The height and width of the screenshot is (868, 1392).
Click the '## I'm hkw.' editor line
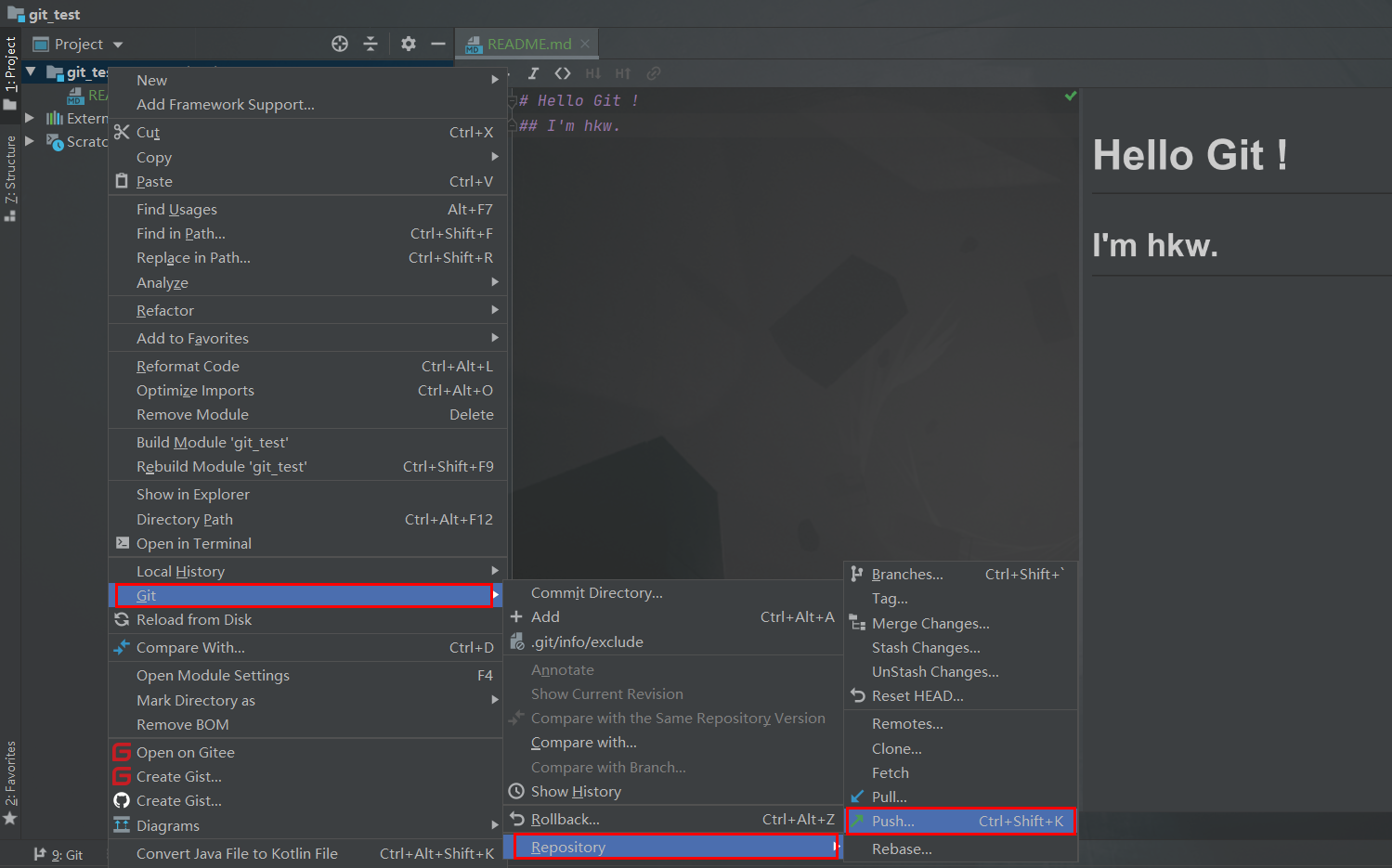569,125
